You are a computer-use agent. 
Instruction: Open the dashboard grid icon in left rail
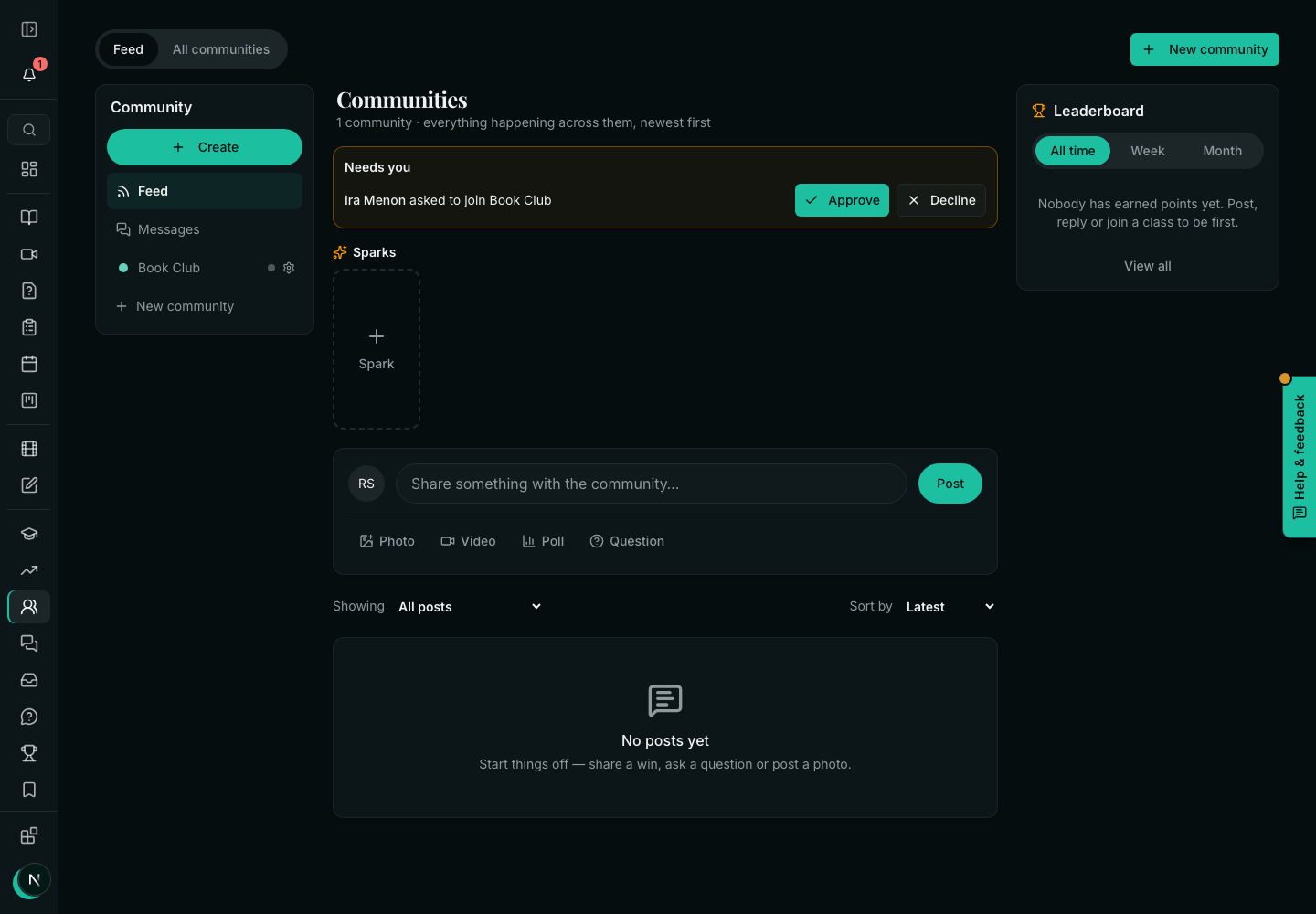[x=29, y=169]
